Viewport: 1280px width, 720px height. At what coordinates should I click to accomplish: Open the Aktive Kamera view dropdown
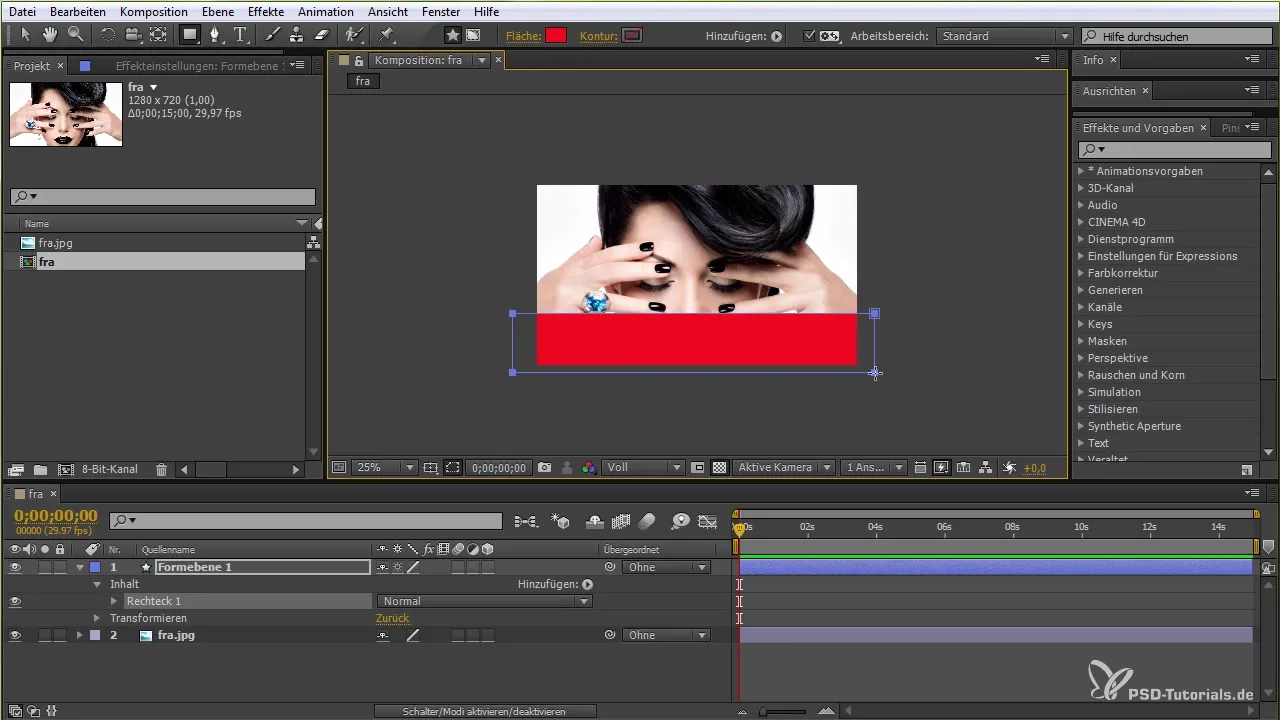pyautogui.click(x=784, y=467)
